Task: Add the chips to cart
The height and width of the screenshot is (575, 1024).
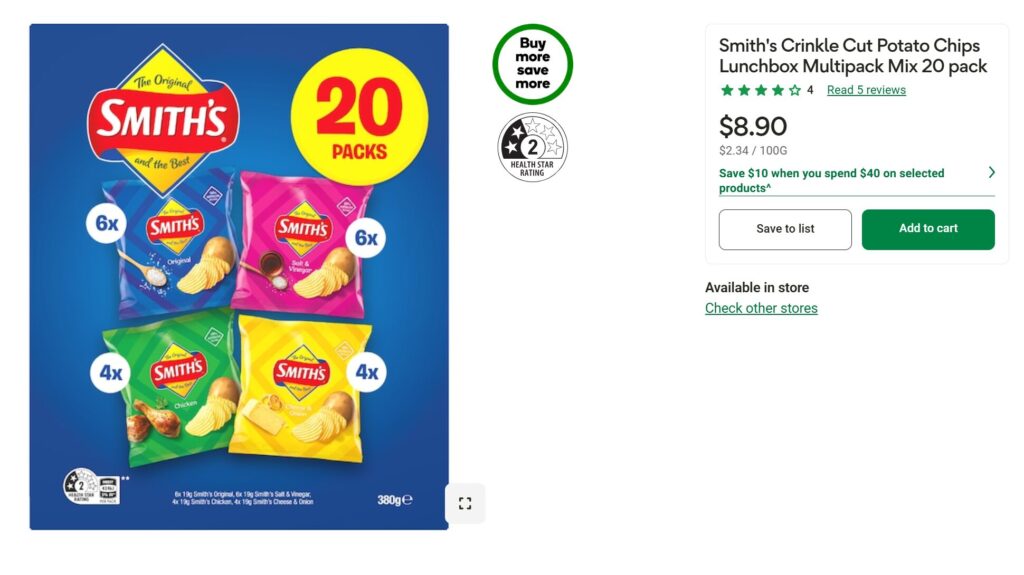Action: point(928,229)
